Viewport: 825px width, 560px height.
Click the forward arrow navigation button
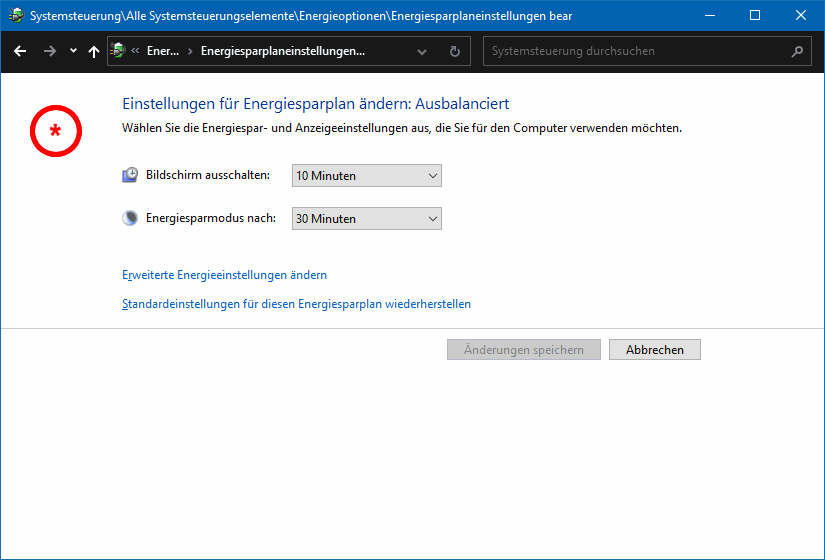[49, 51]
